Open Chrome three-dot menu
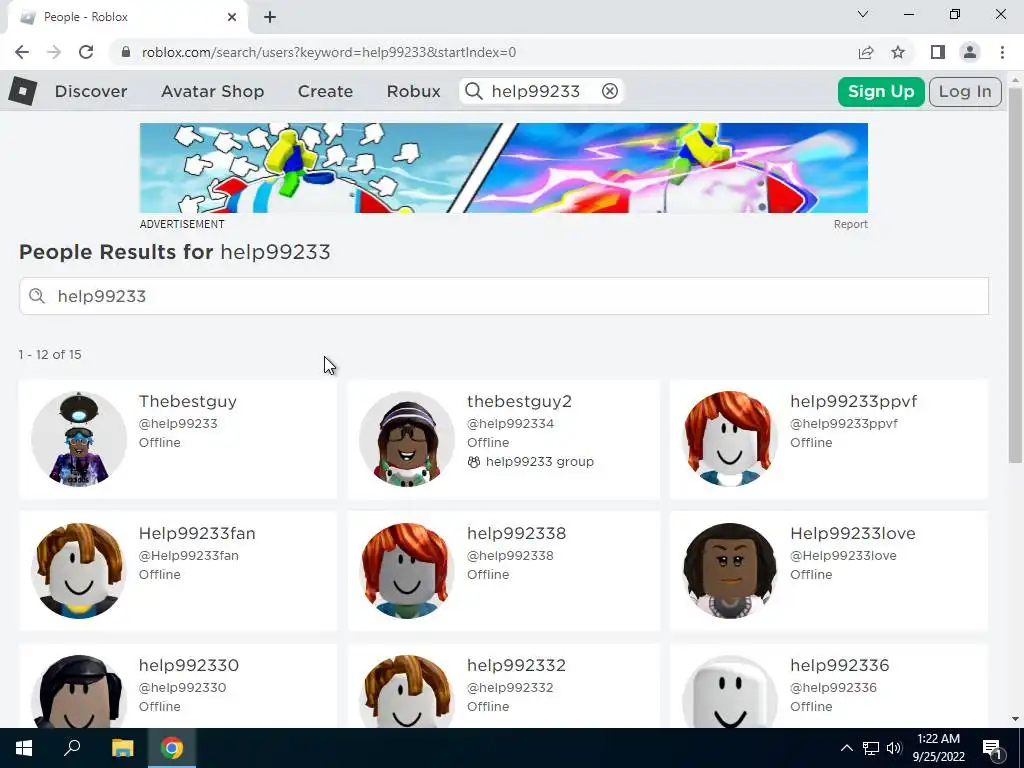The image size is (1024, 768). click(x=1002, y=52)
